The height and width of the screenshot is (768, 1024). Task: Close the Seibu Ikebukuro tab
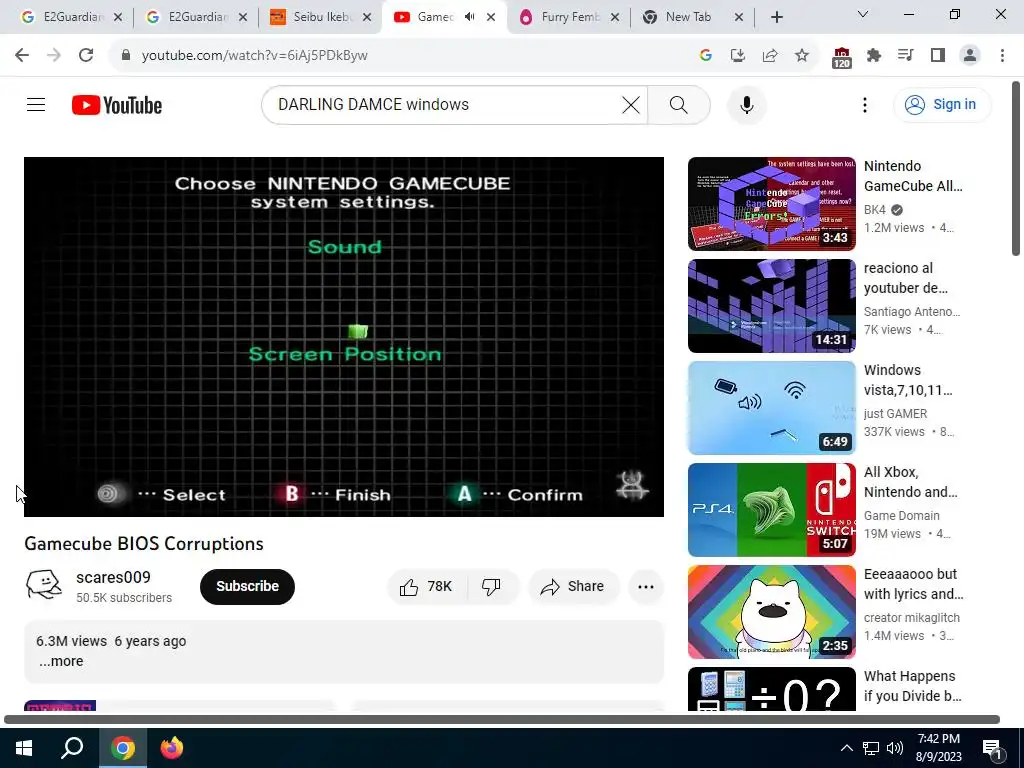tap(367, 18)
